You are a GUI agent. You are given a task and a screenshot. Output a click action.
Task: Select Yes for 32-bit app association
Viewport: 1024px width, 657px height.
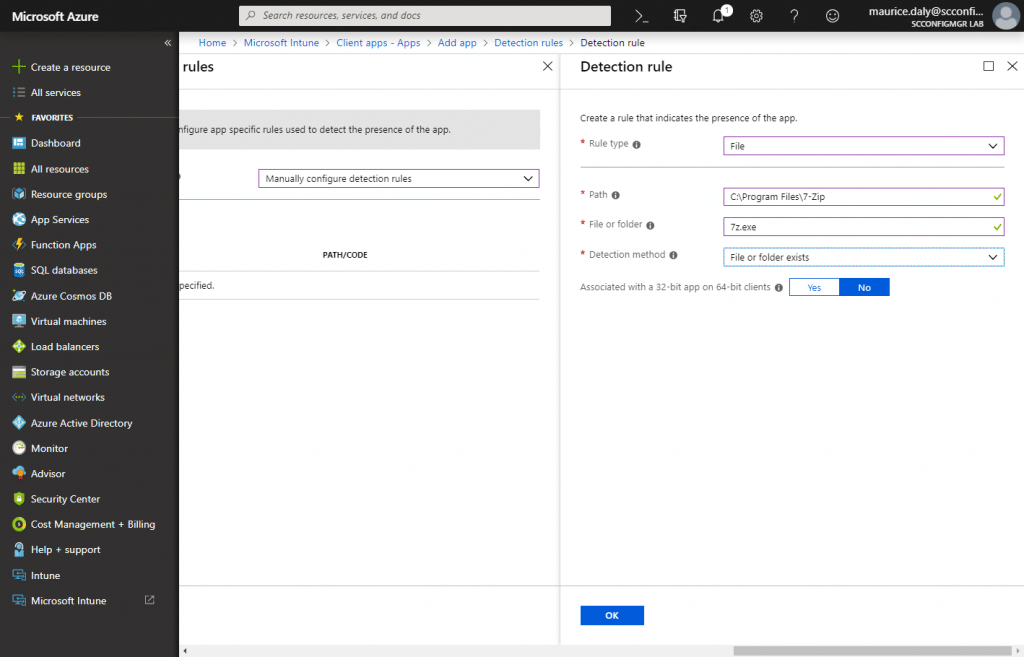814,287
